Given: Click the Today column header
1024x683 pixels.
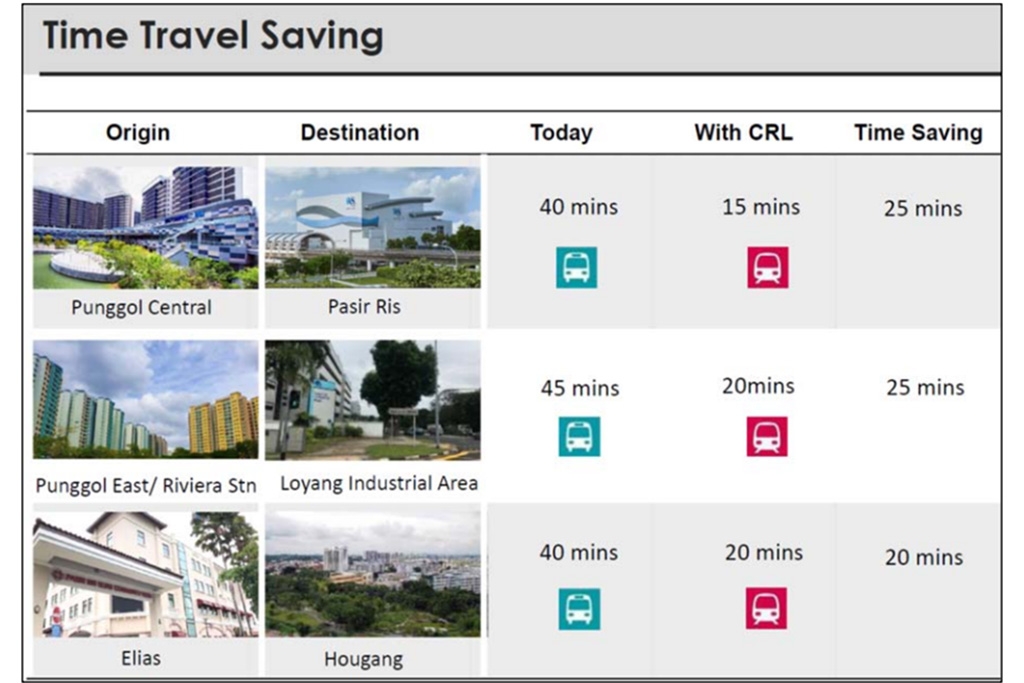Looking at the screenshot, I should [562, 133].
